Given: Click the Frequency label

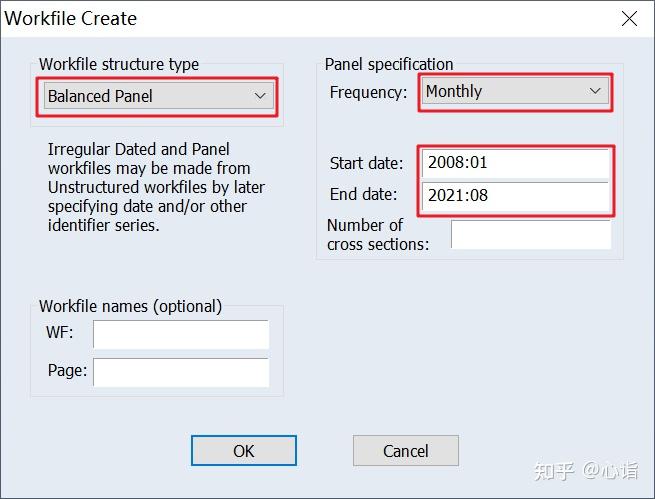Looking at the screenshot, I should point(369,92).
